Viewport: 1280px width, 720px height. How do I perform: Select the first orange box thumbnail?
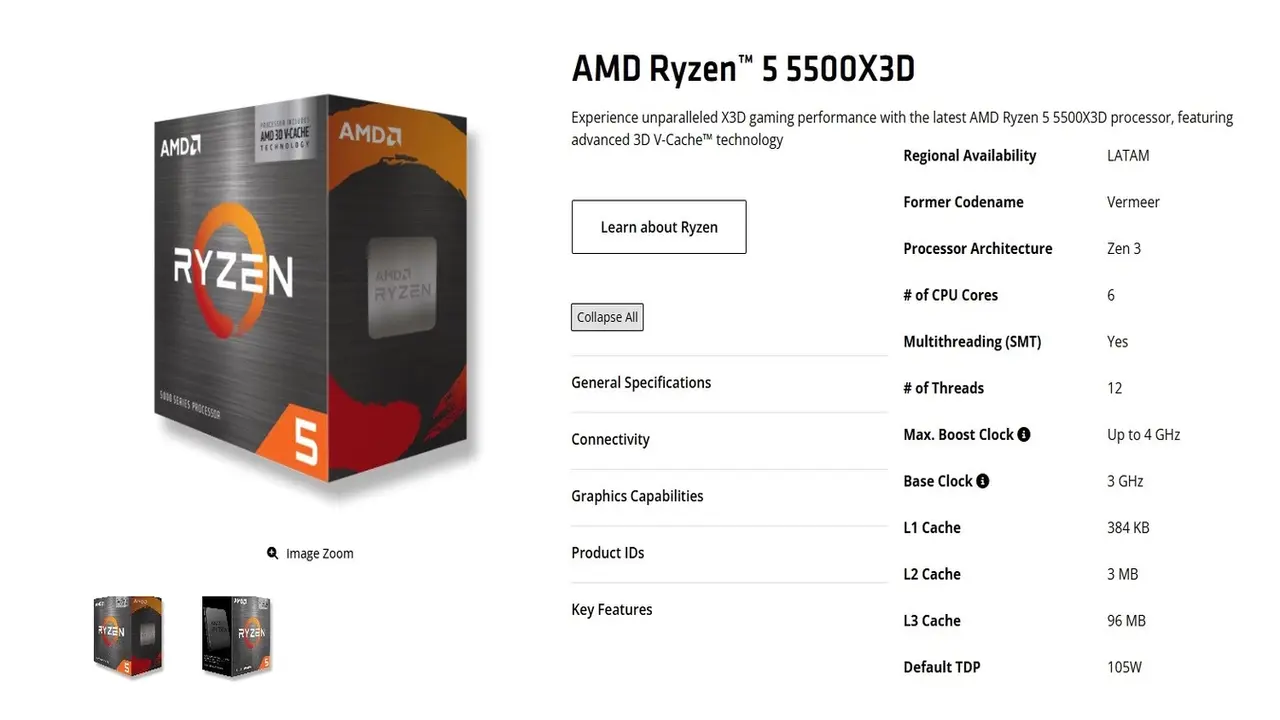(127, 635)
